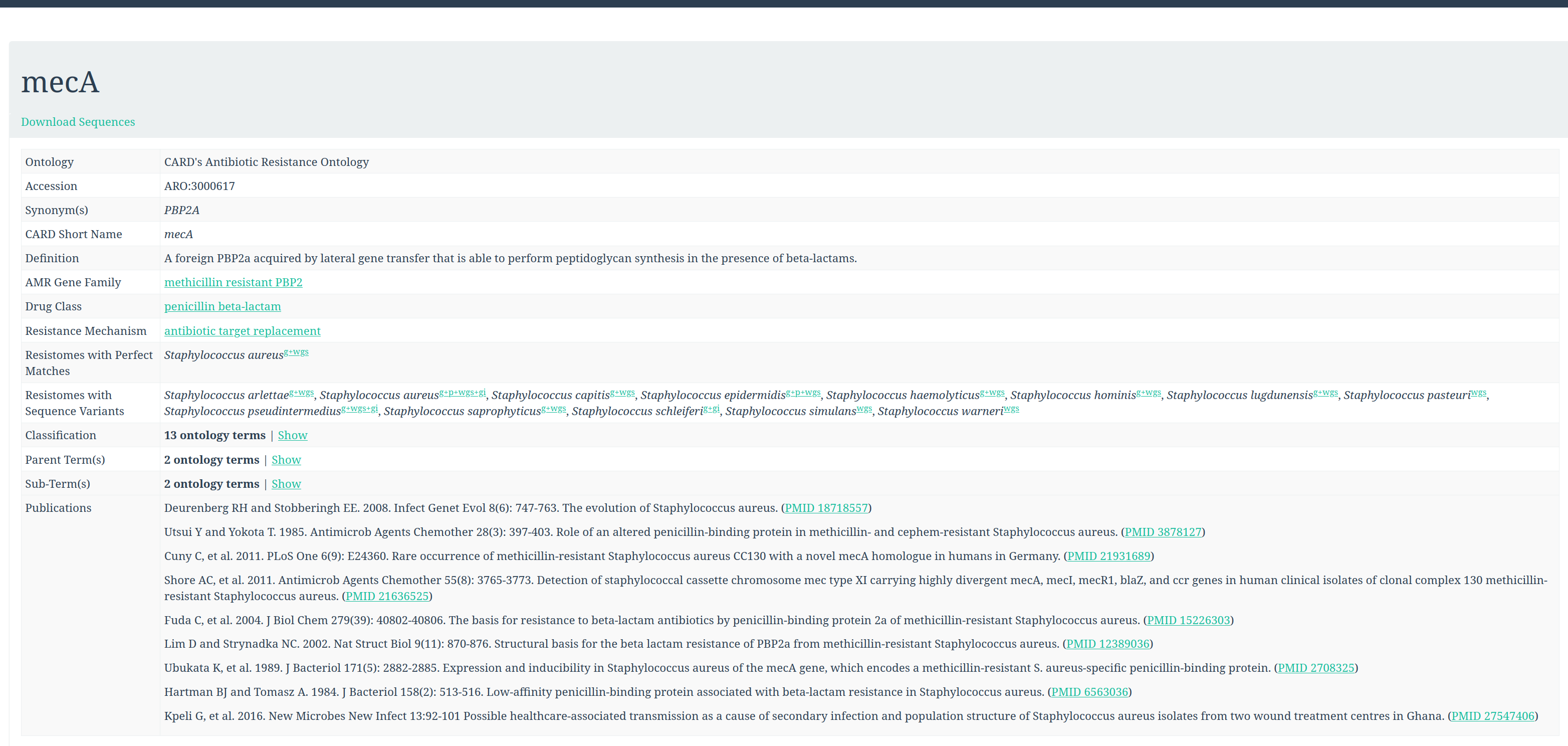Open the PMID 12389036 Lim and Strynadka link
This screenshot has height=746, width=1568.
click(1107, 644)
